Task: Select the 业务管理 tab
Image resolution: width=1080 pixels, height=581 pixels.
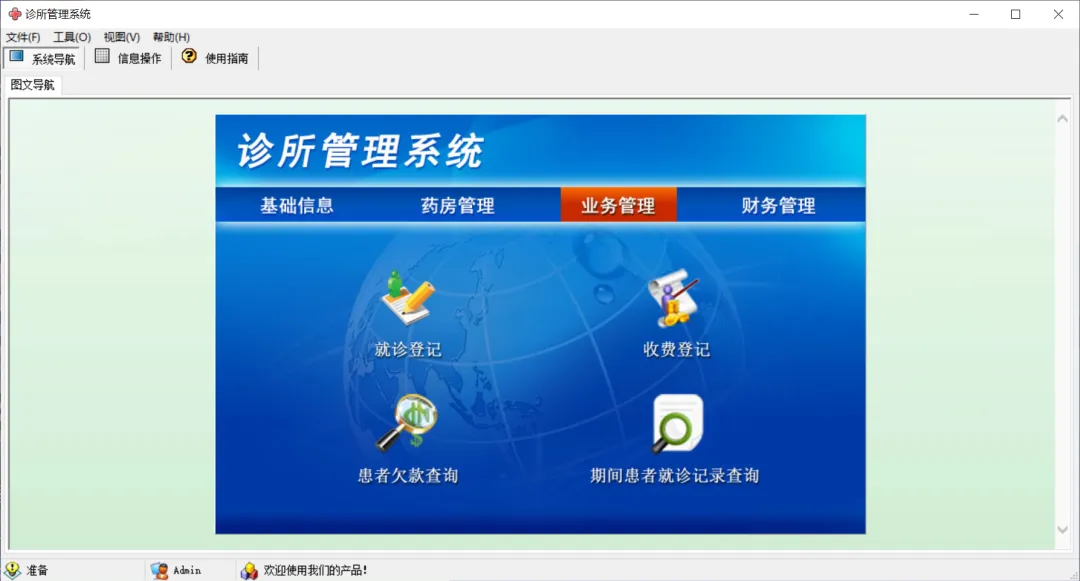Action: 619,205
